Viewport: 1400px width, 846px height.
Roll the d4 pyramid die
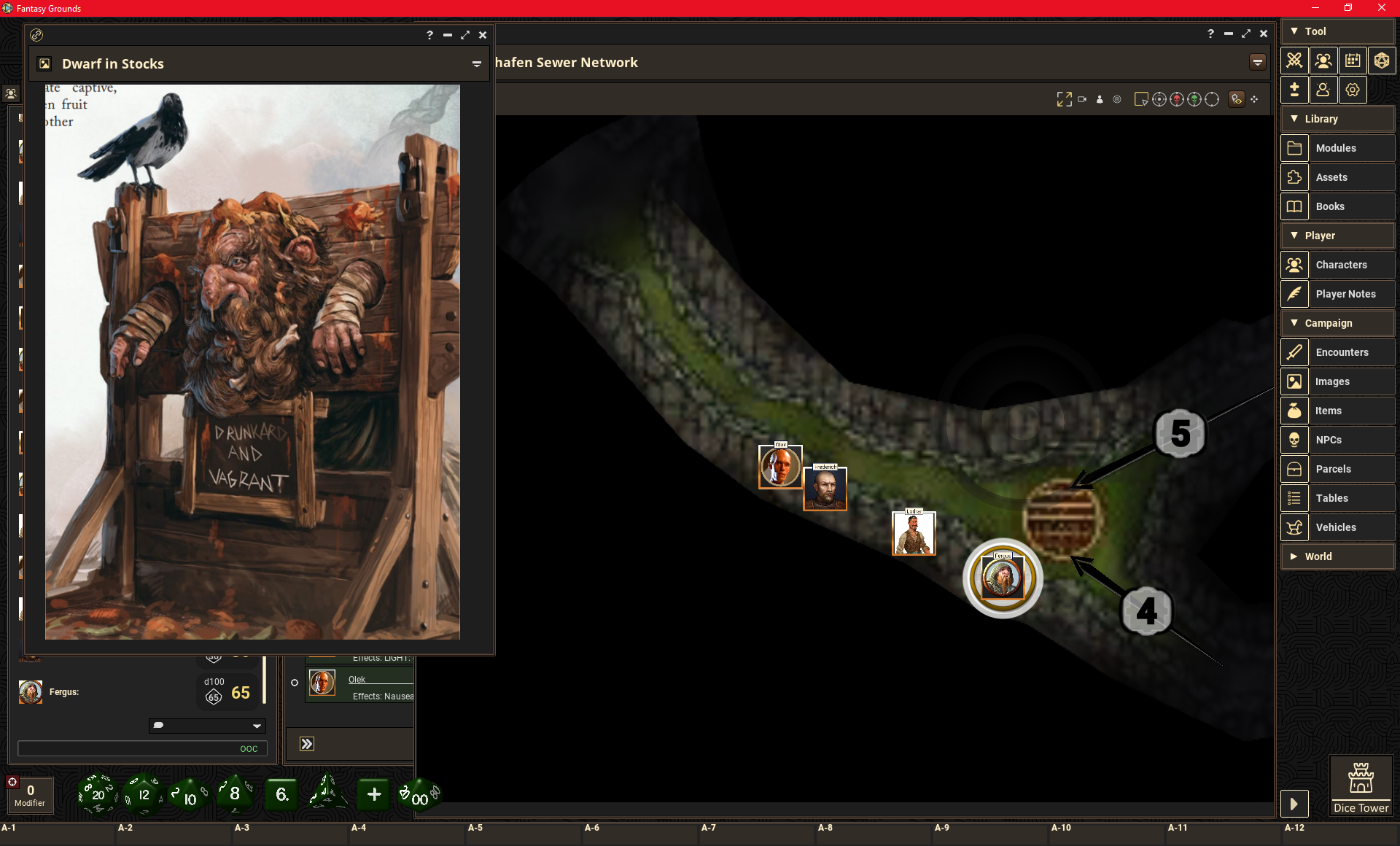(x=326, y=793)
